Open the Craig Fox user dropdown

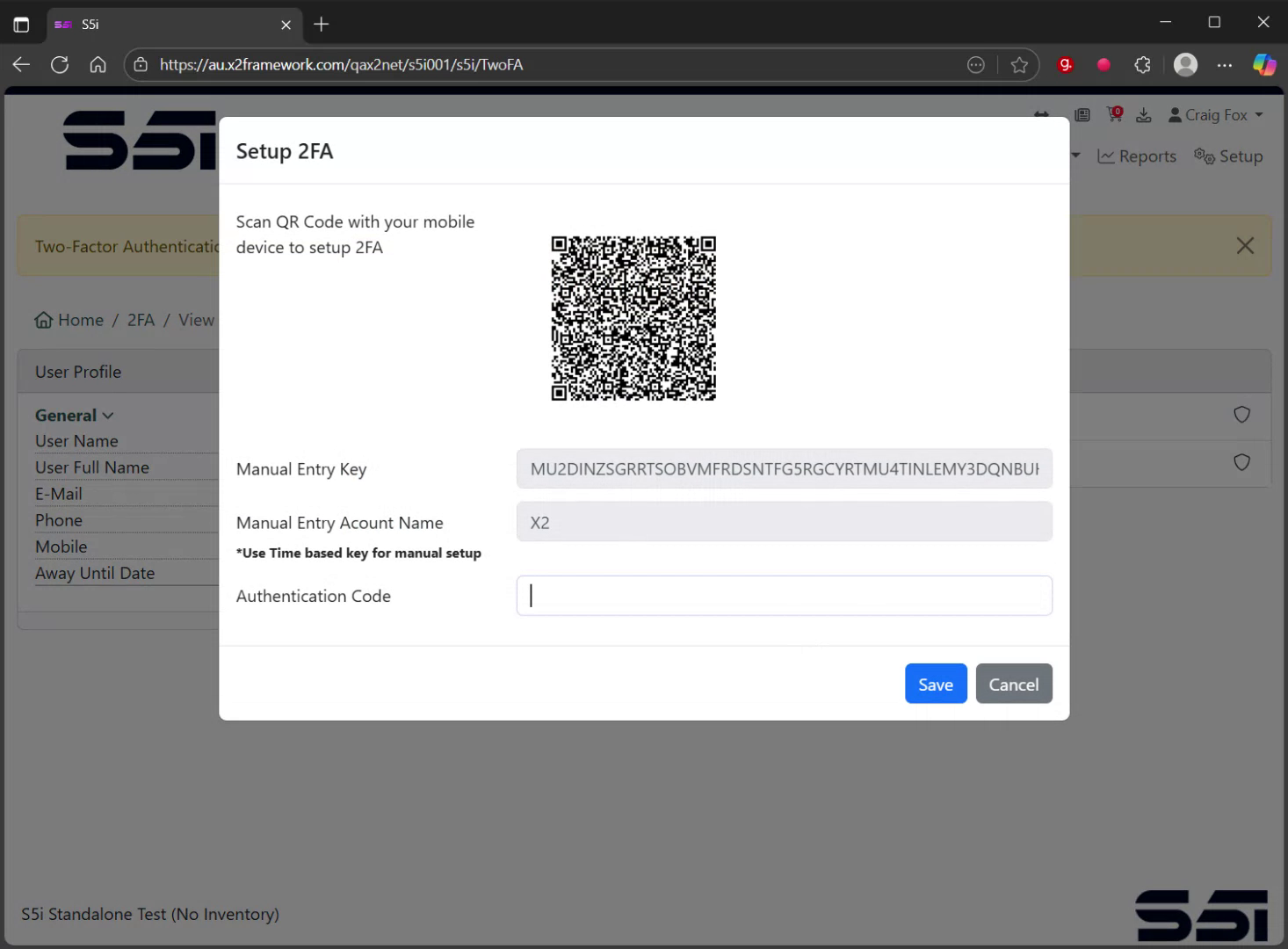pos(1216,115)
